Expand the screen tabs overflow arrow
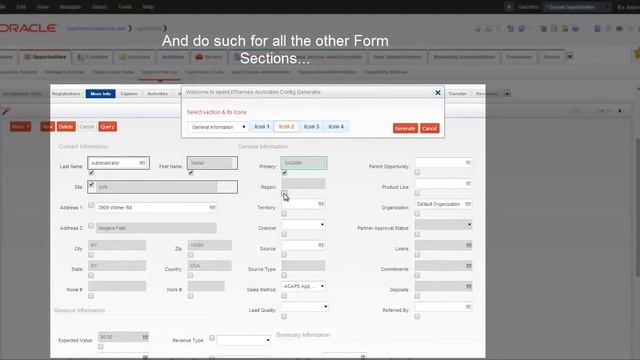The width and height of the screenshot is (640, 360). click(570, 56)
